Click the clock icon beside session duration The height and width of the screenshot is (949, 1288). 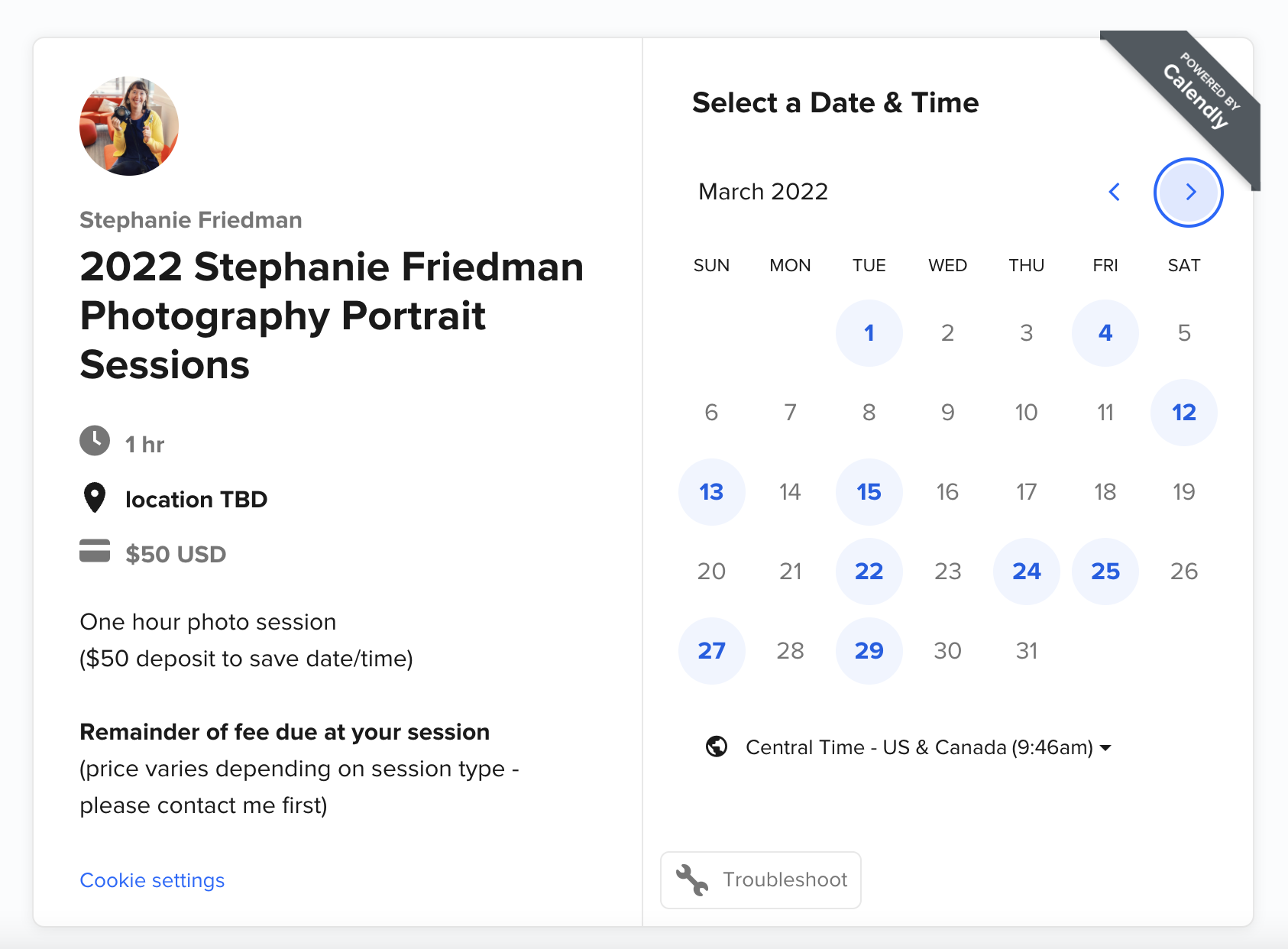pos(95,442)
